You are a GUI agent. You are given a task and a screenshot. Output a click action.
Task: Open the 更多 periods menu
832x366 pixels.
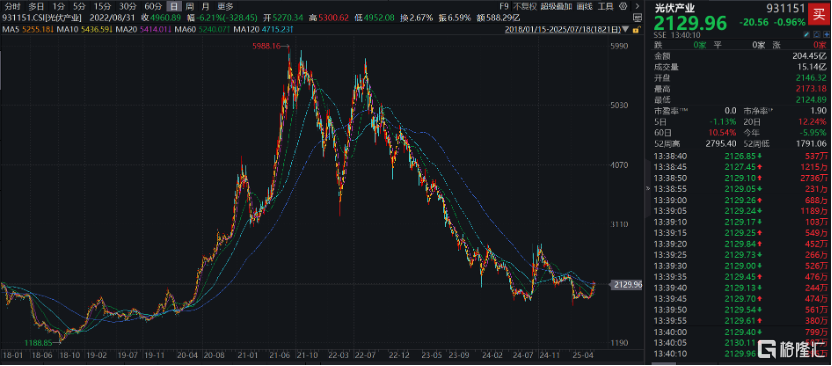(225, 6)
